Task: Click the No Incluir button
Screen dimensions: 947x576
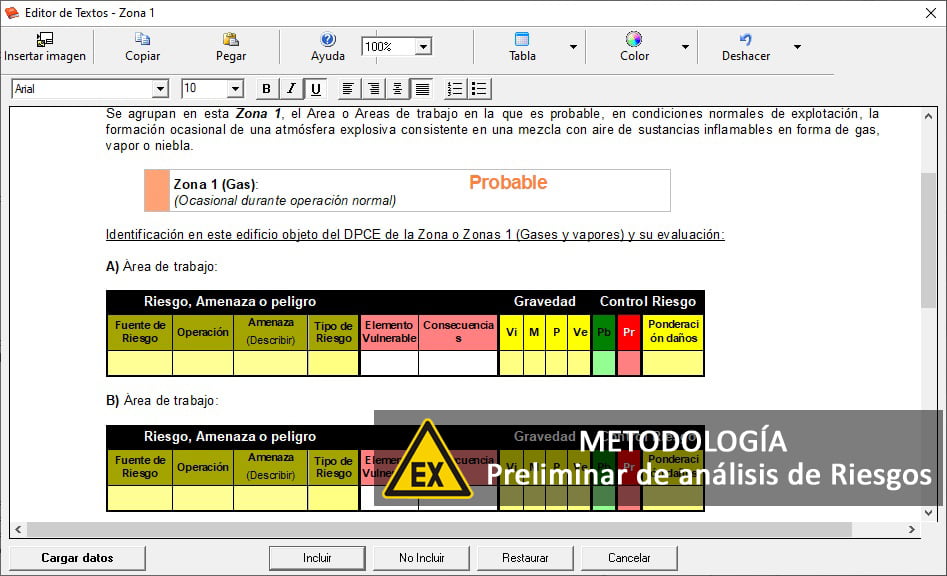Action: point(422,558)
